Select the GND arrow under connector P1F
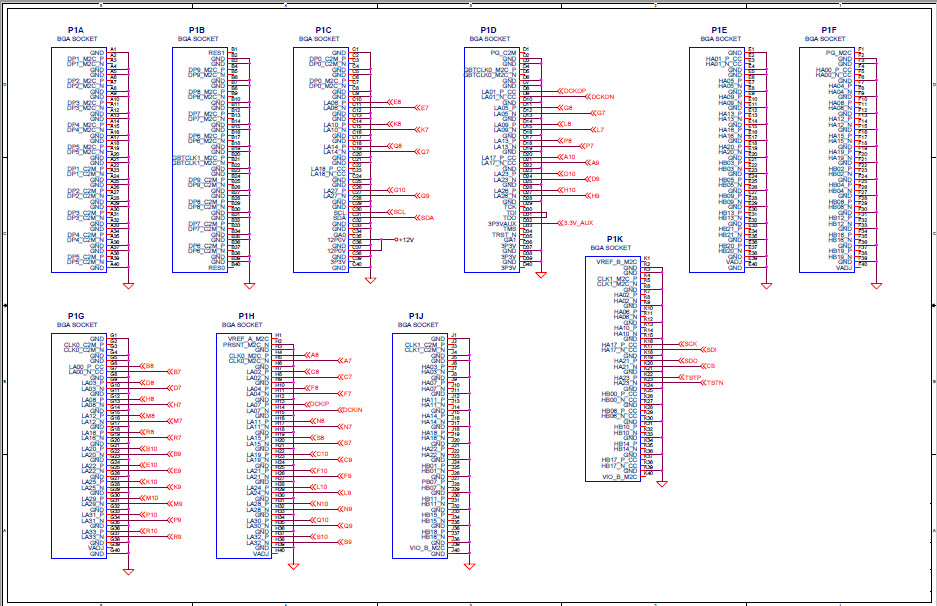Screen dimensions: 937x606 [x=877, y=288]
